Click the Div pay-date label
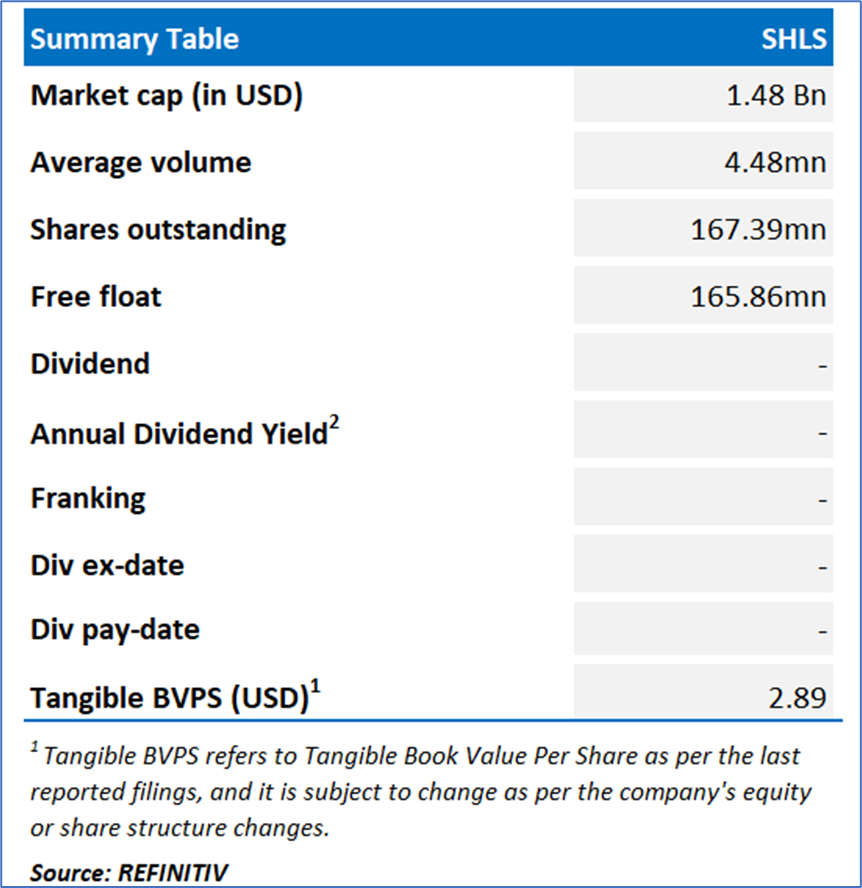The image size is (862, 888). (x=115, y=630)
